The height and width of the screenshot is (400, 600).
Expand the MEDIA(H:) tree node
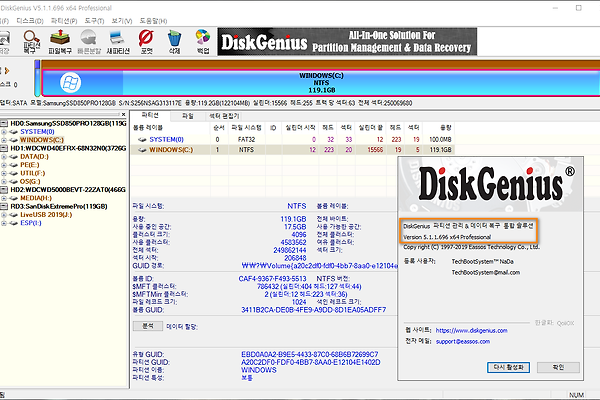(4, 198)
